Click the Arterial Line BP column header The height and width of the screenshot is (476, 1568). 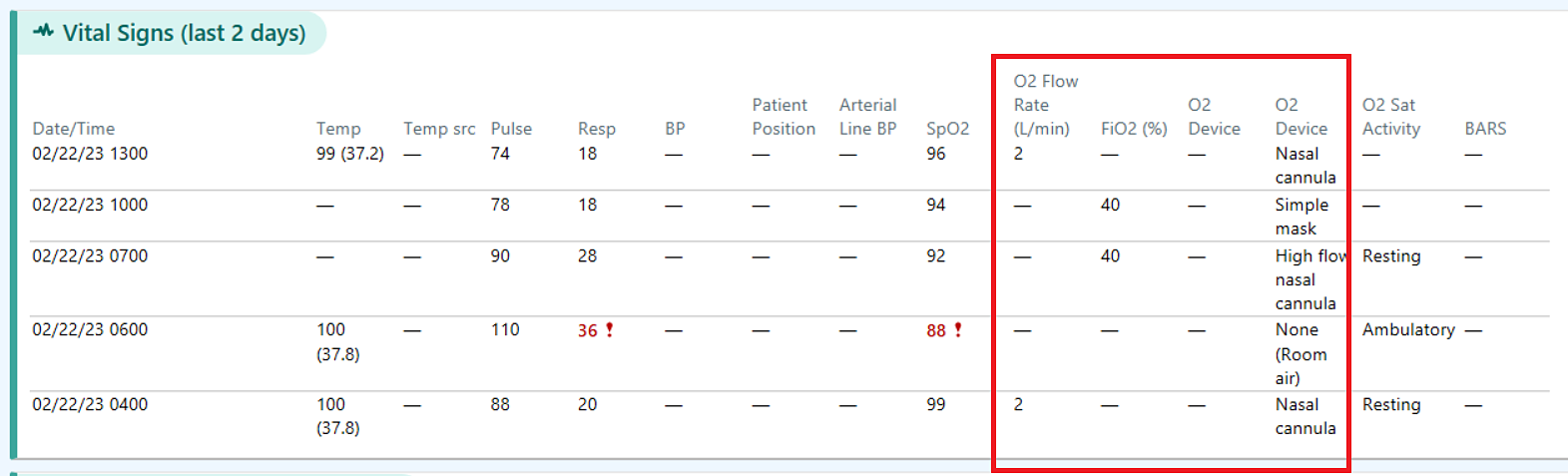pos(867,117)
